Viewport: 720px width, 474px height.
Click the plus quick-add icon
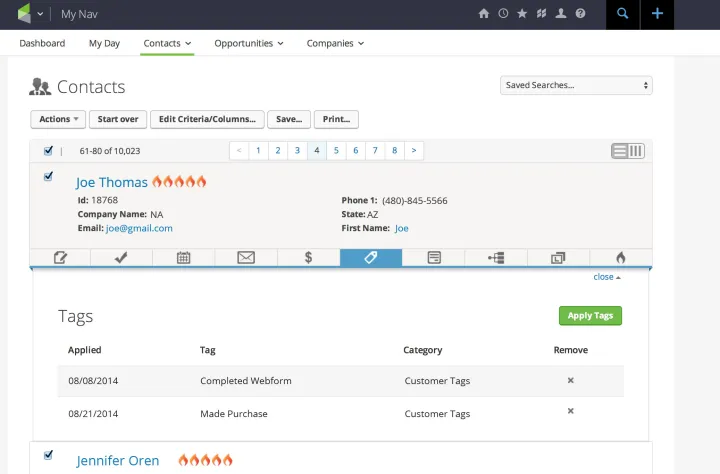click(657, 14)
